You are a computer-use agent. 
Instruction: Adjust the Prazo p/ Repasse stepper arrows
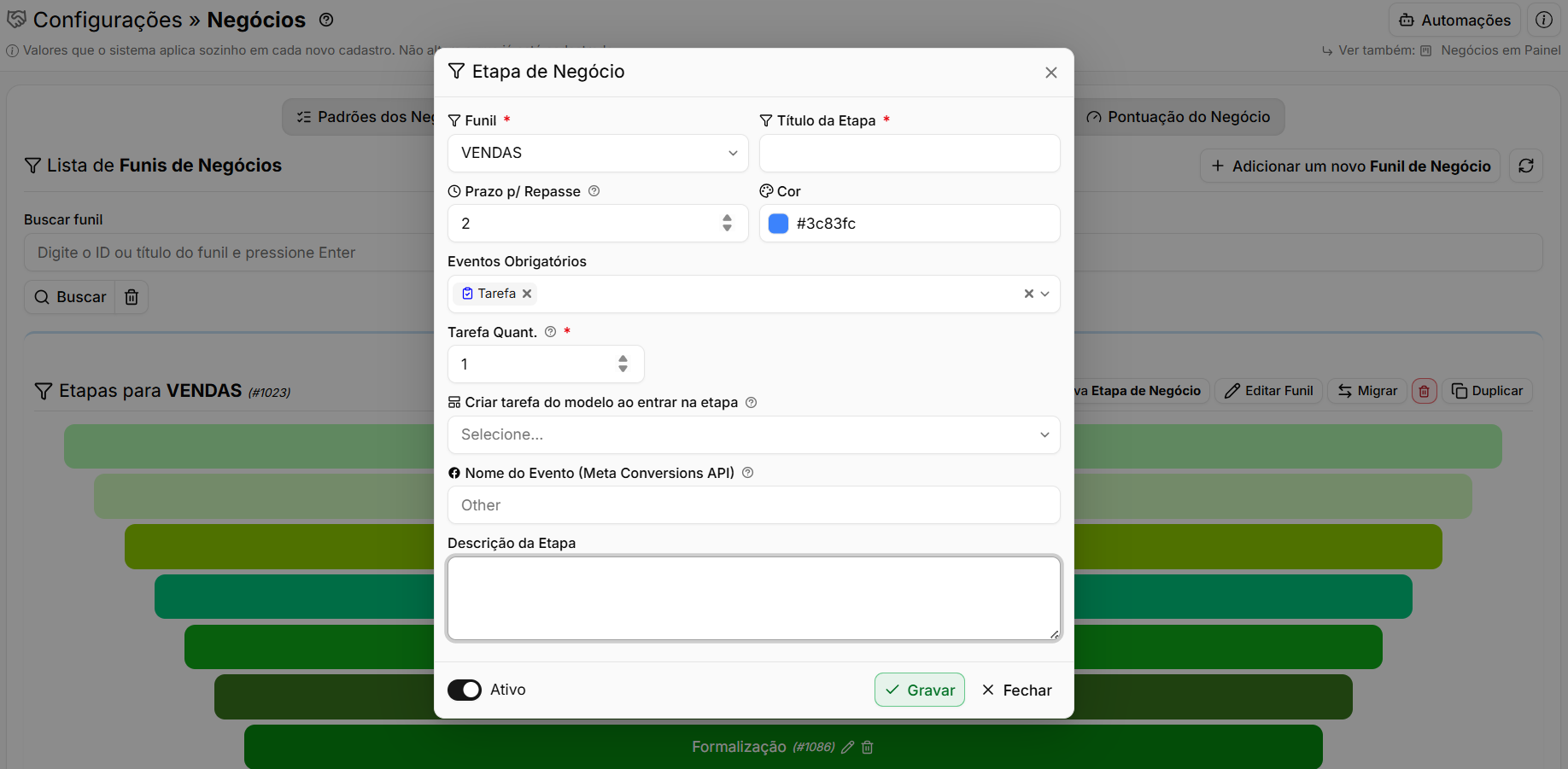click(727, 223)
